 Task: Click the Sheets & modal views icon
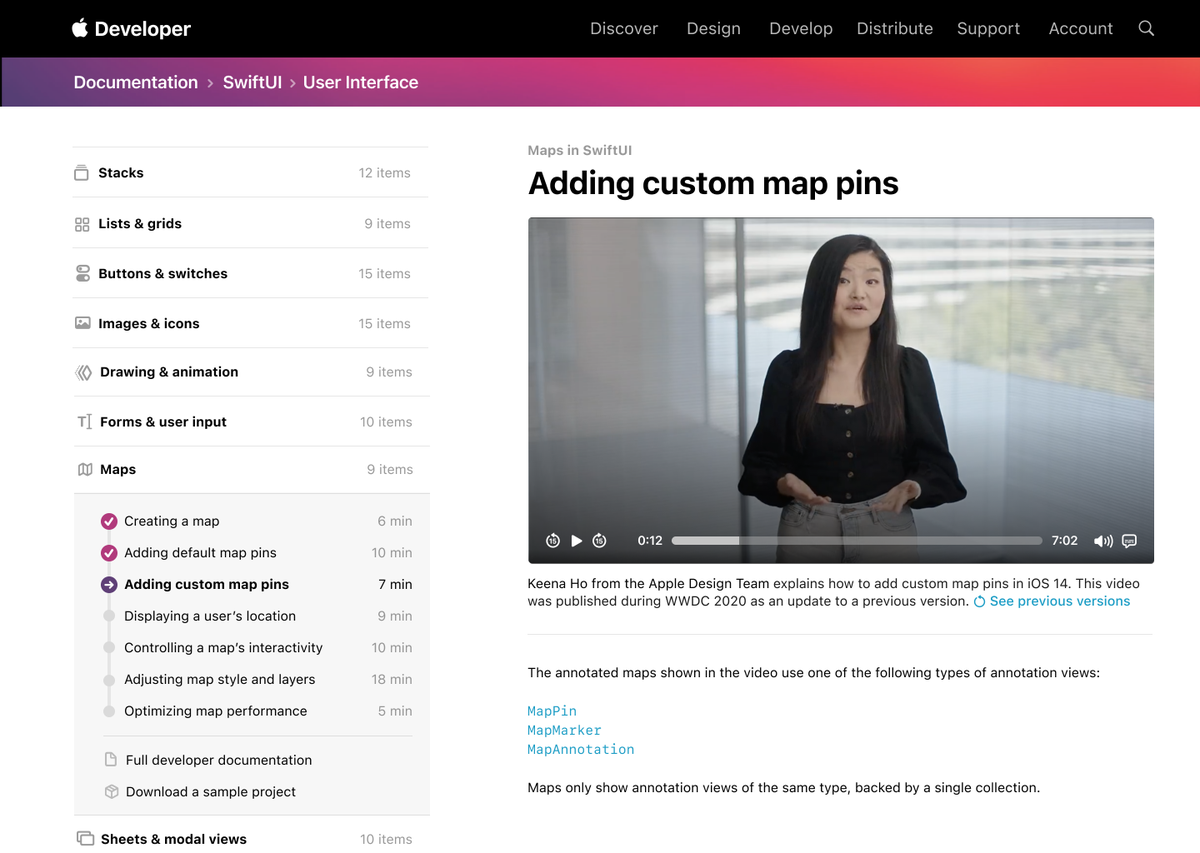point(85,839)
